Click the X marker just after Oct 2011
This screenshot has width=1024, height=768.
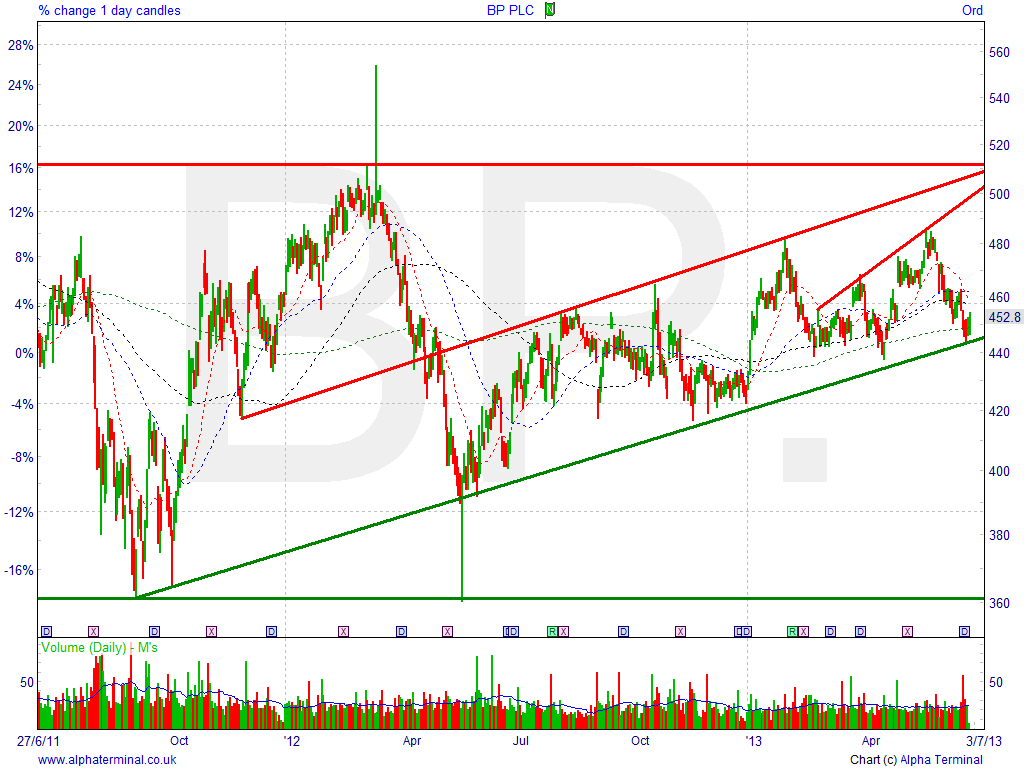click(211, 632)
